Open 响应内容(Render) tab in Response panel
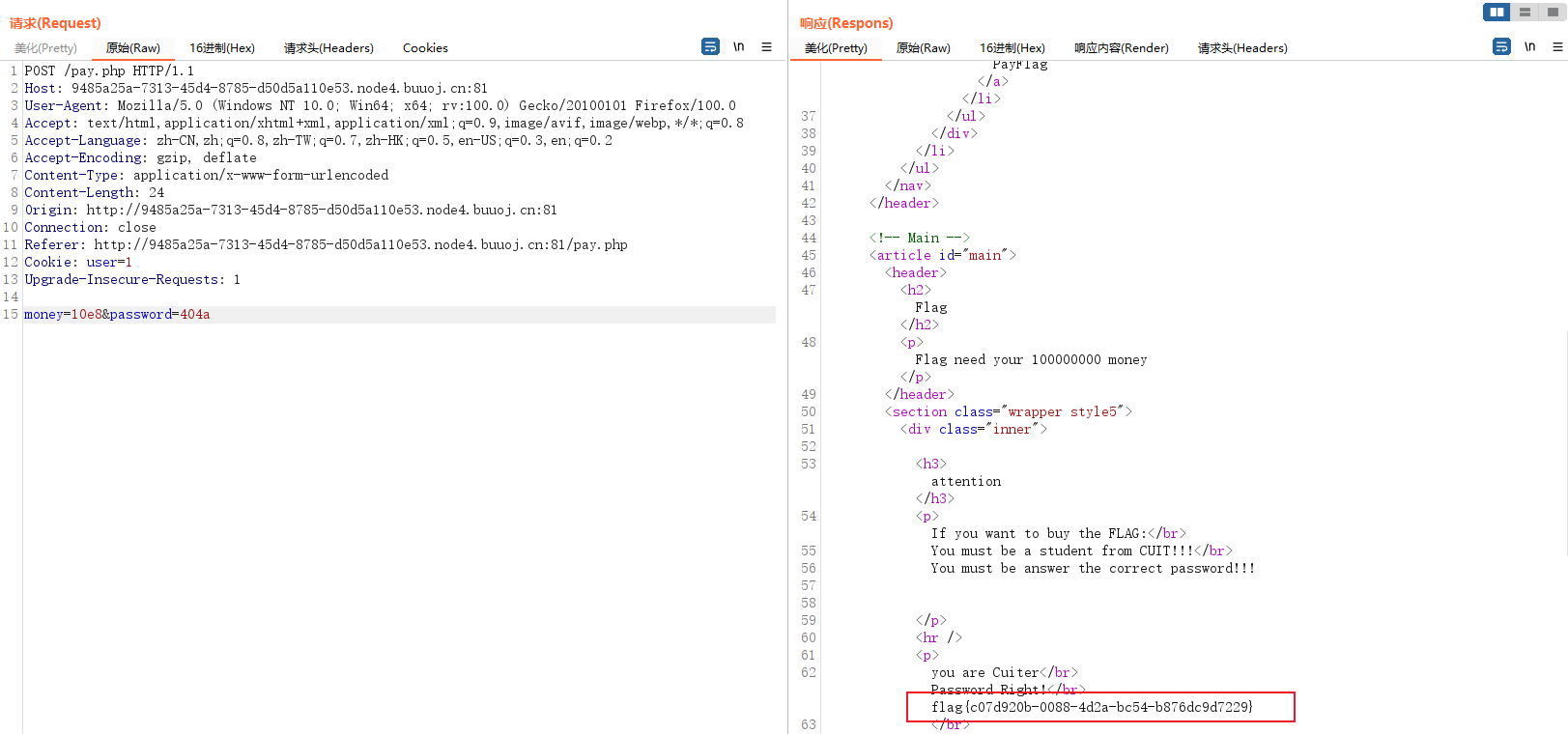 click(x=1122, y=48)
